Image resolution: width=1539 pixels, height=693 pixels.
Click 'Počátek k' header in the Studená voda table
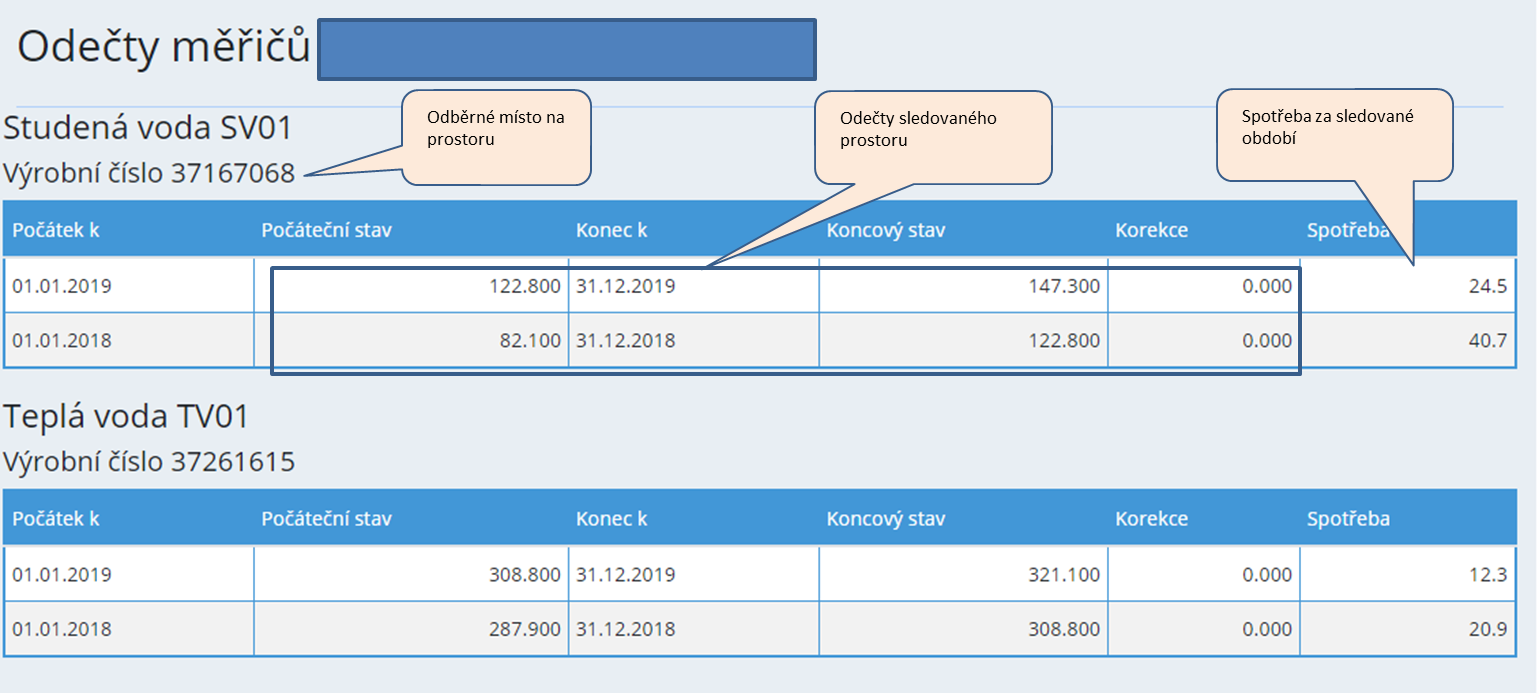click(56, 230)
